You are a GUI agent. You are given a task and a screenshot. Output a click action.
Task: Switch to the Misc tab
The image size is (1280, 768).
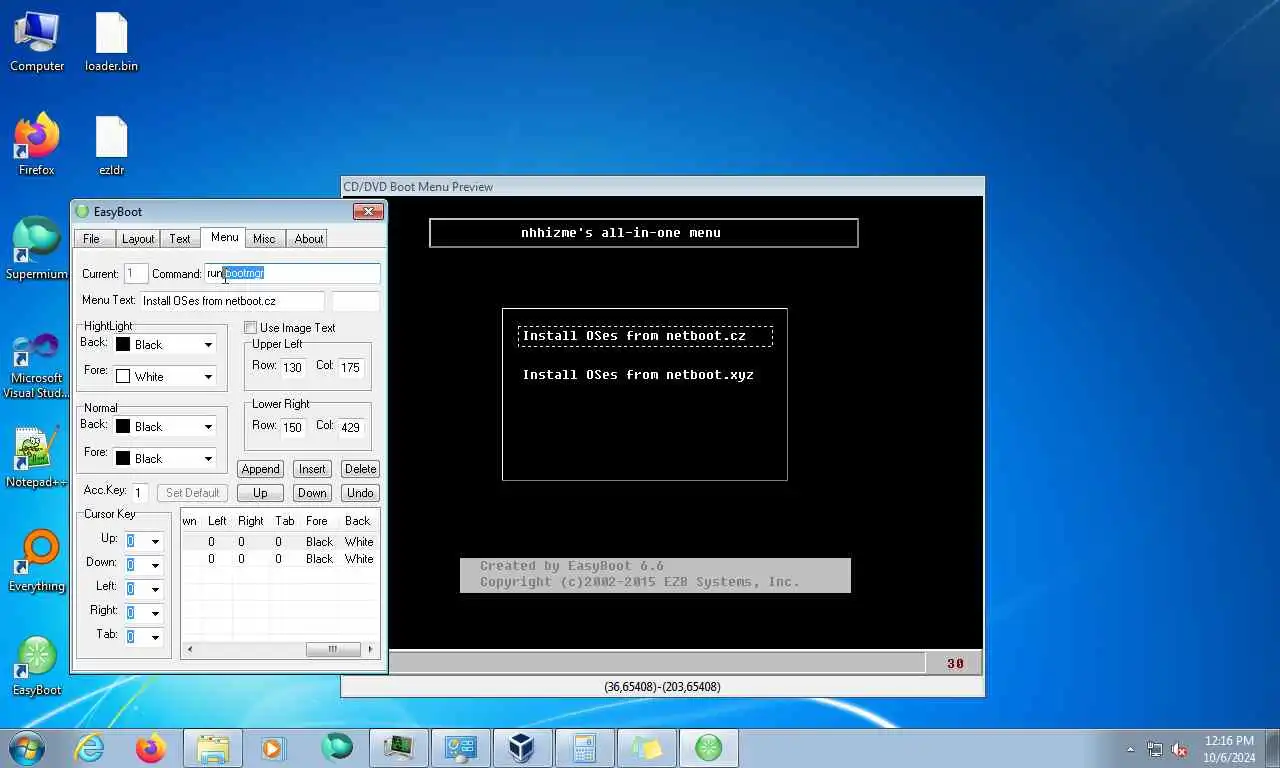click(x=264, y=239)
